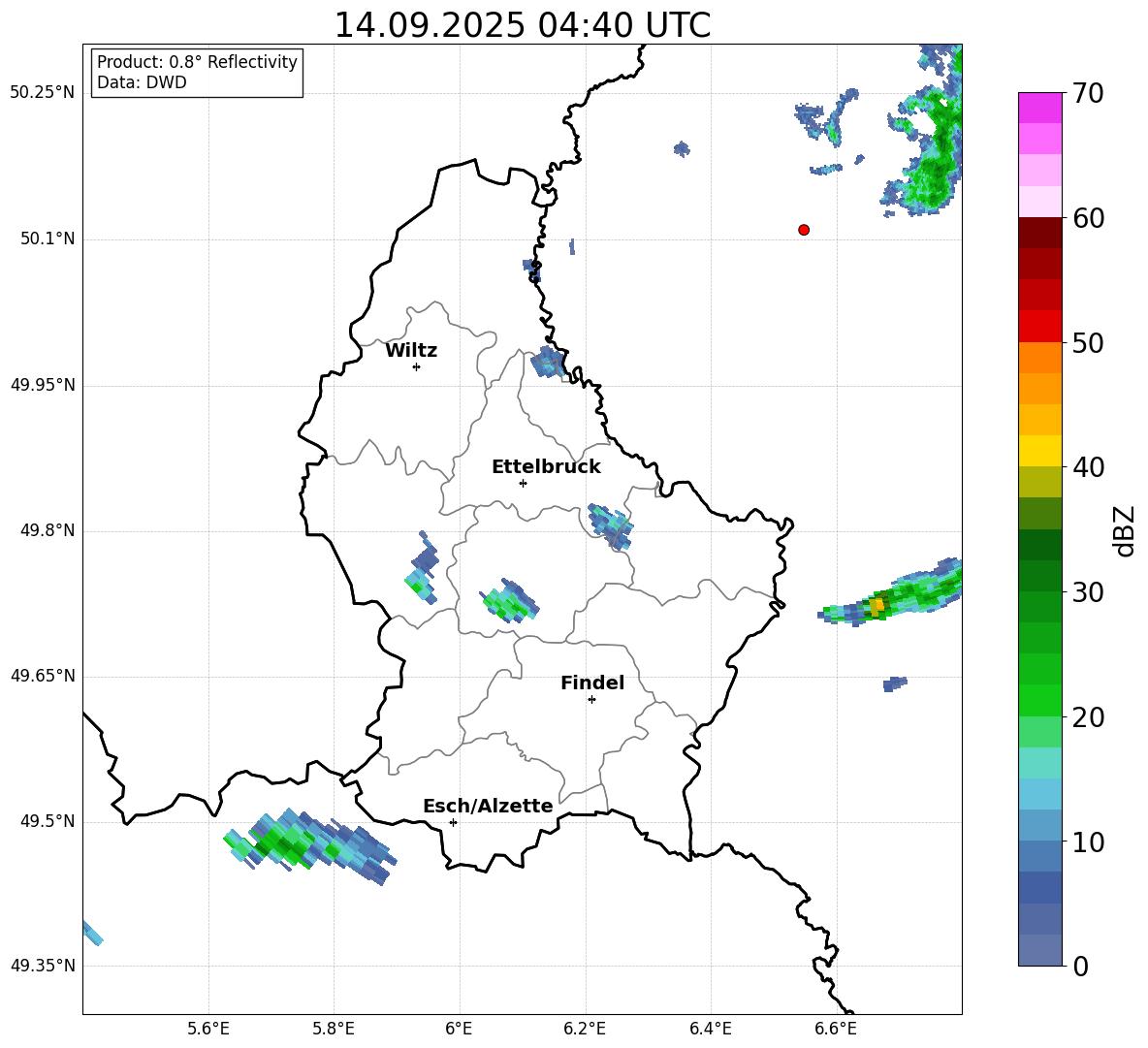The width and height of the screenshot is (1148, 1048).
Task: Click colorbar tick label 10
Action: [1088, 842]
